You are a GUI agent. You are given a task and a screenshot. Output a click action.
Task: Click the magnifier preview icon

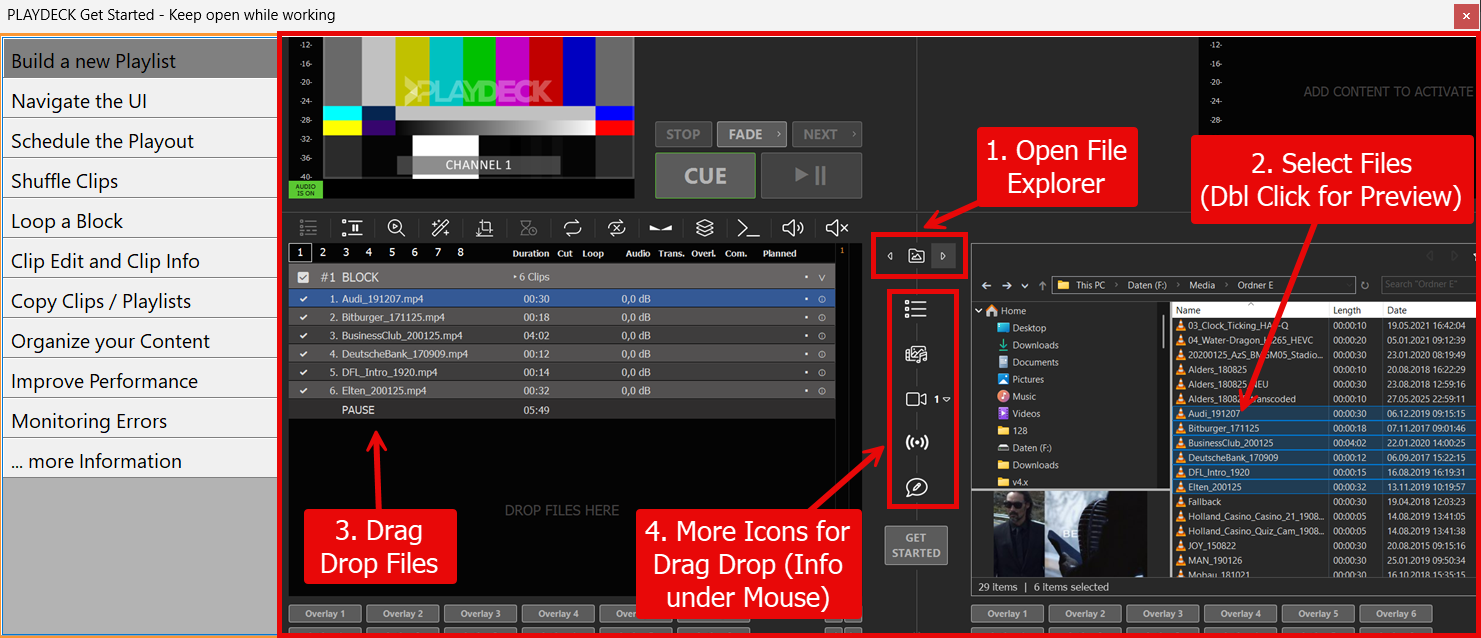[x=396, y=228]
